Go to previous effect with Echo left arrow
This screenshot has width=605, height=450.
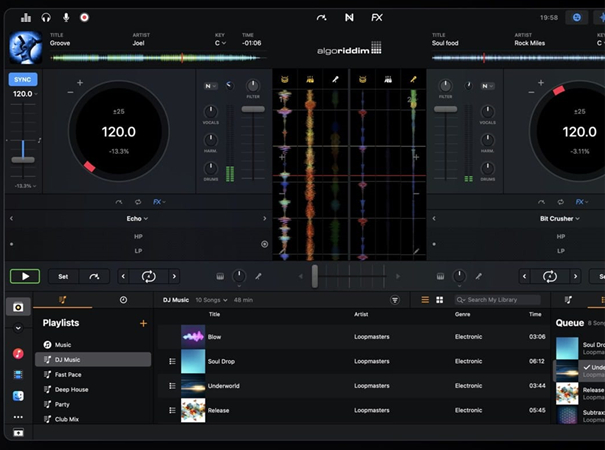click(x=11, y=218)
